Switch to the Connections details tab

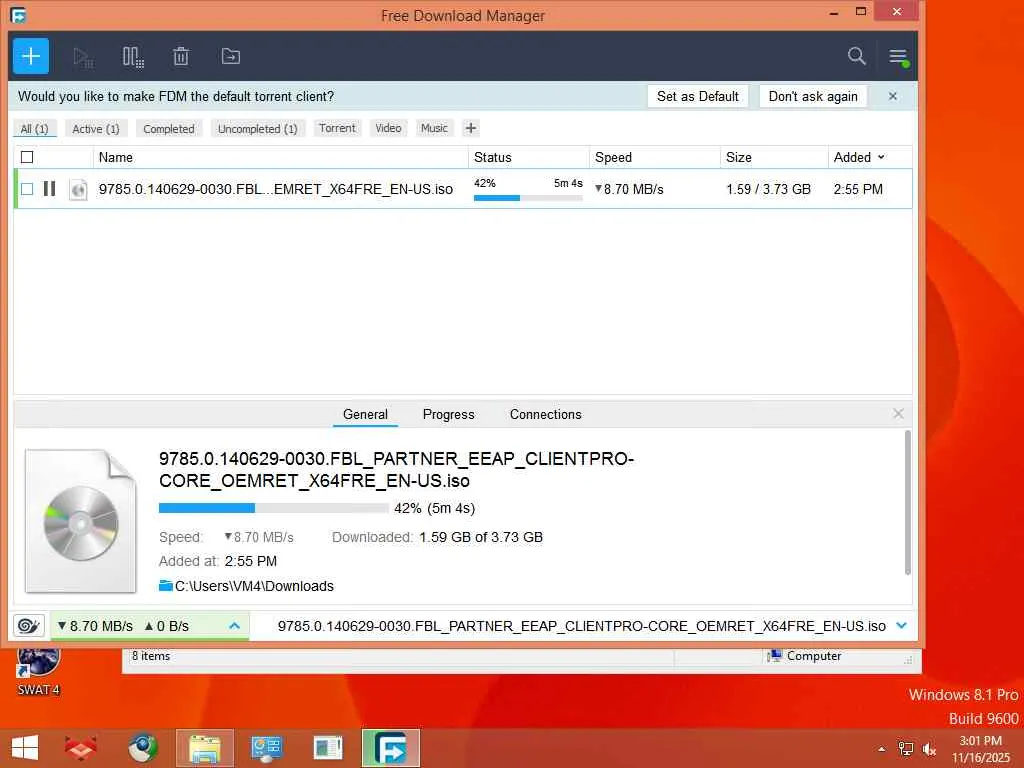[545, 414]
